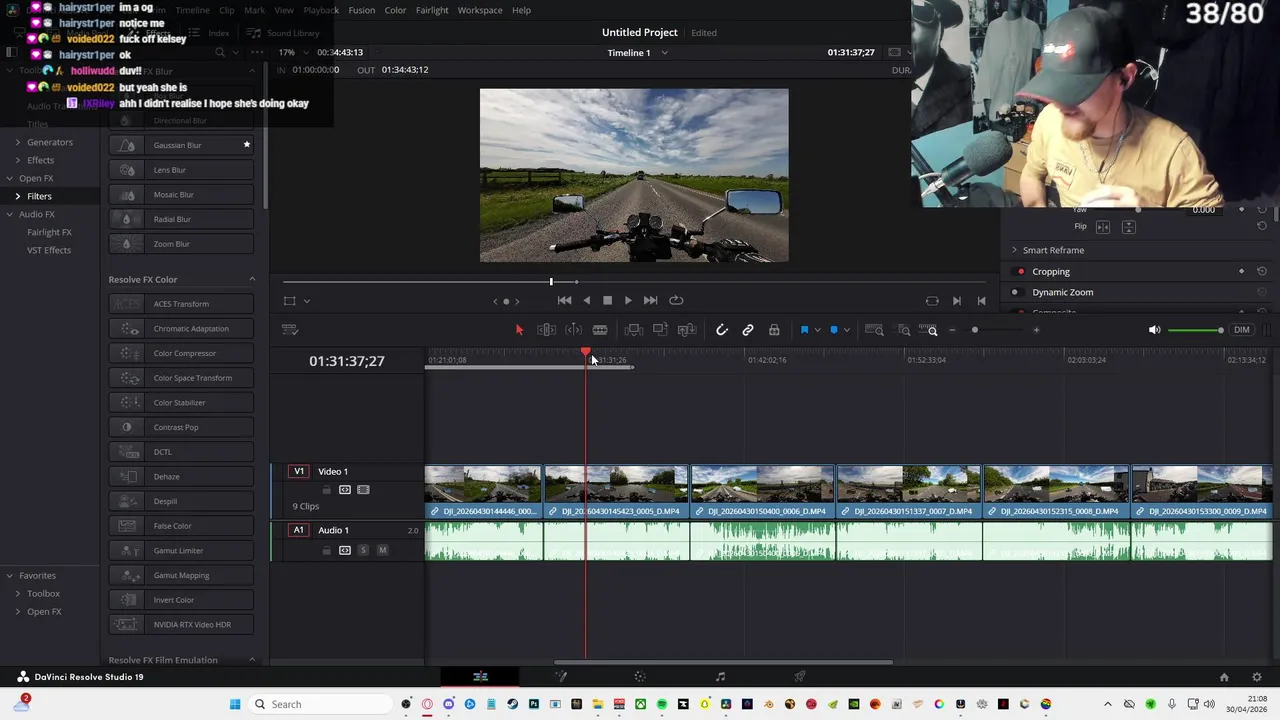Toggle the Position Lock padlock
Screen dimensions: 1280x720
click(x=774, y=330)
